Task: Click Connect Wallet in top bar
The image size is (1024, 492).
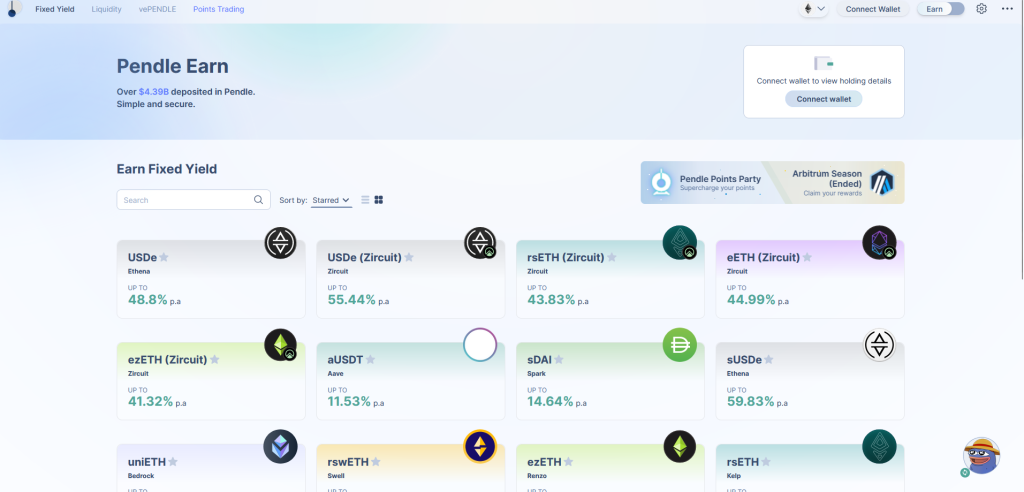Action: click(872, 9)
